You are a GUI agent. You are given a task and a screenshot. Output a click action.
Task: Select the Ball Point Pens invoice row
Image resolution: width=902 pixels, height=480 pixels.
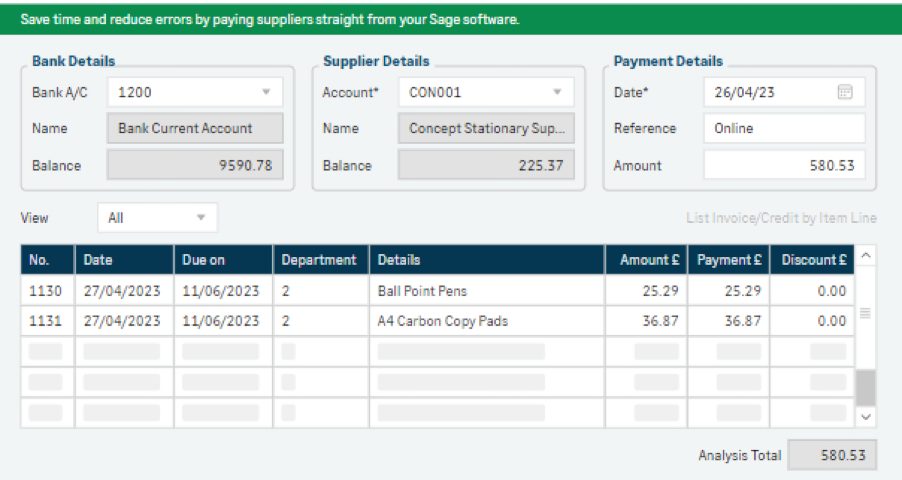point(438,291)
